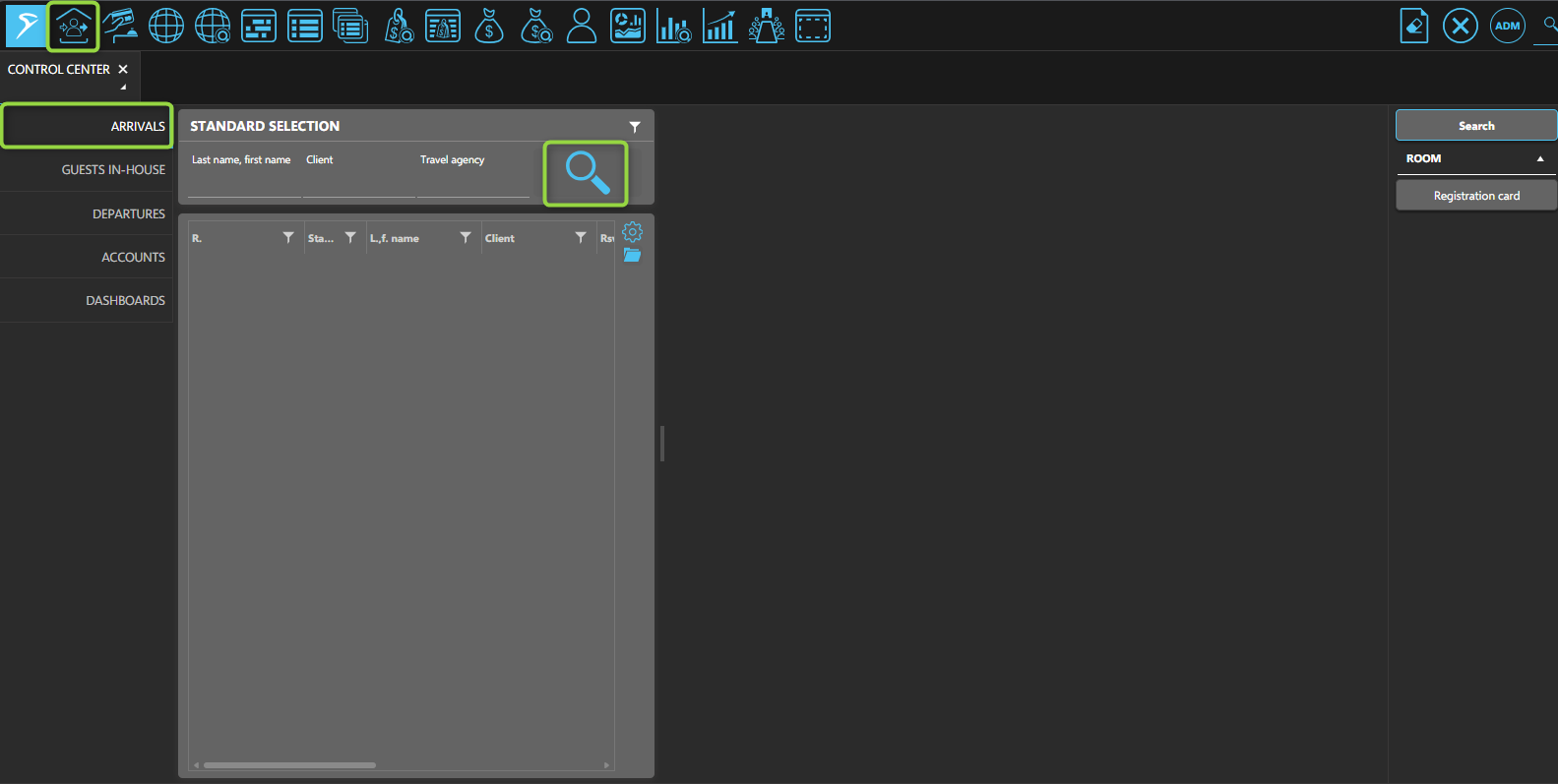The height and width of the screenshot is (784, 1558).
Task: Switch to Guests In-House view
Action: pos(113,170)
